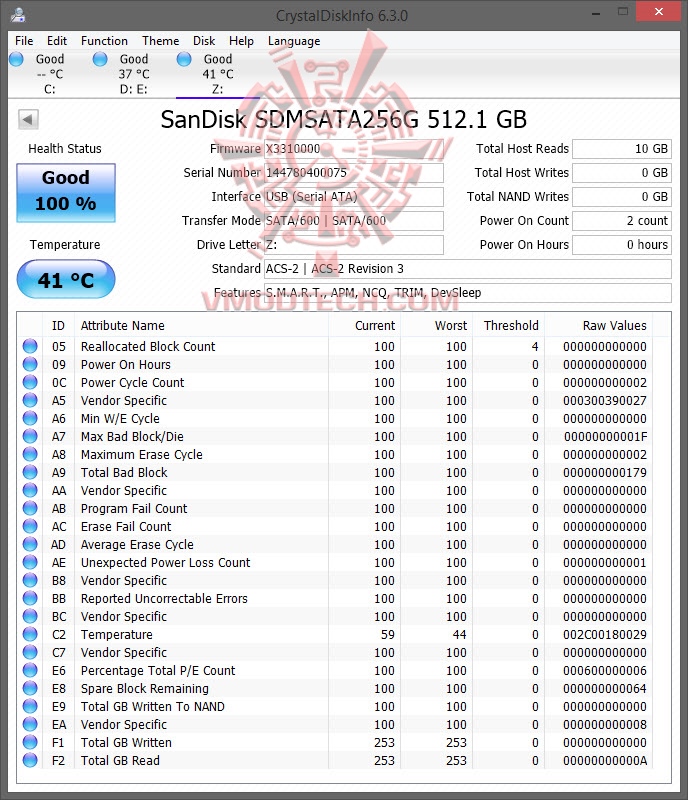
Task: Click the blue orb of Total GB Read
Action: coord(30,760)
